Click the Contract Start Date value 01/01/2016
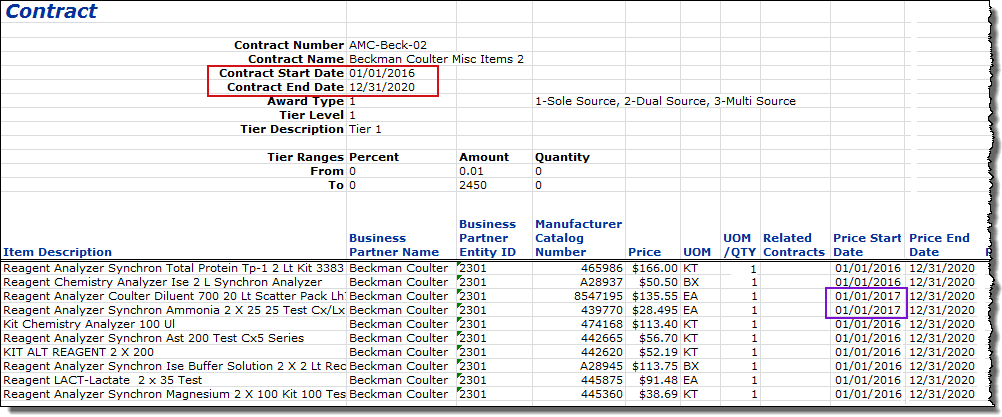This screenshot has height=417, width=1002. click(x=379, y=74)
